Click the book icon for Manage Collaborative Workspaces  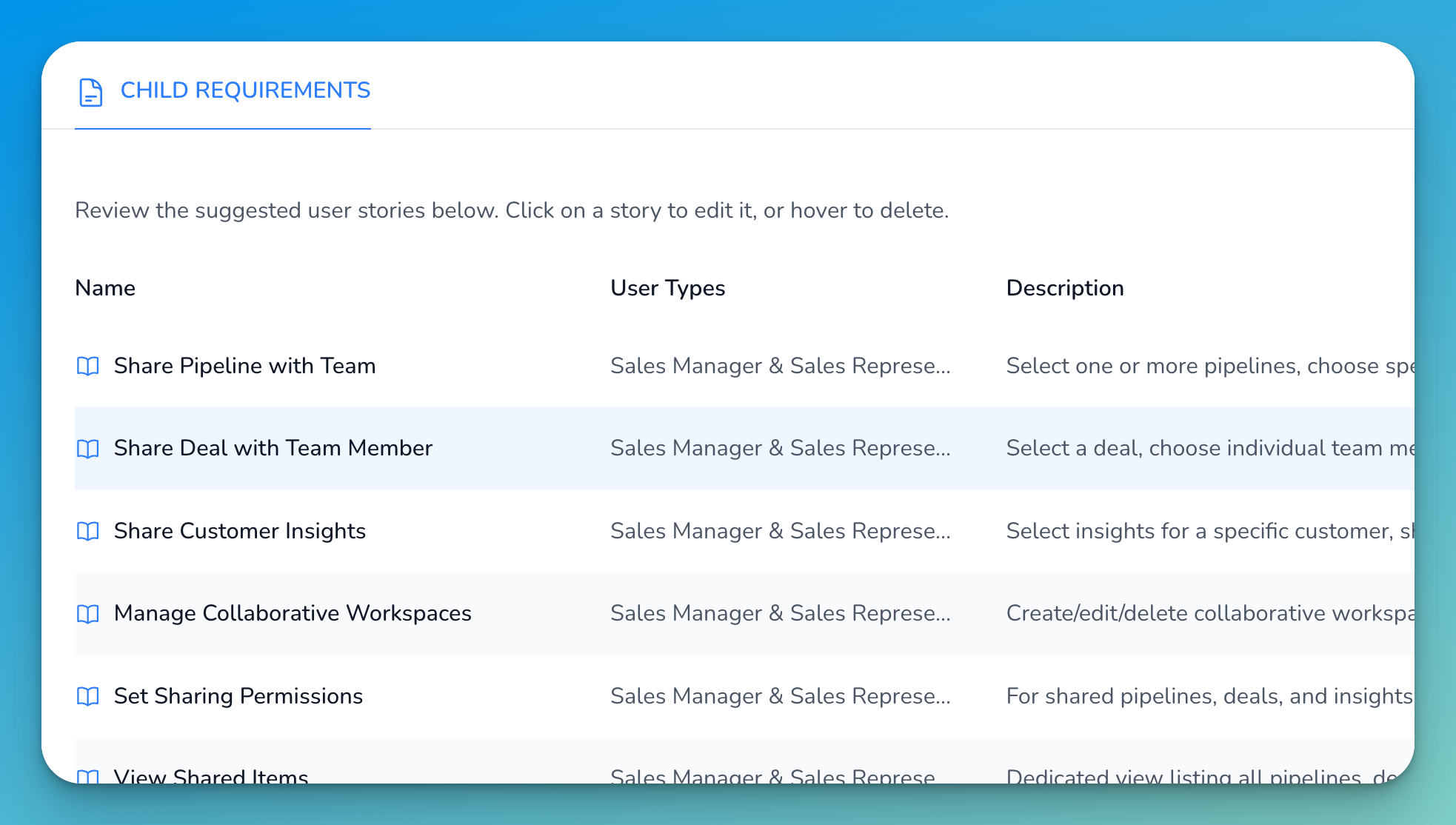pyautogui.click(x=88, y=615)
